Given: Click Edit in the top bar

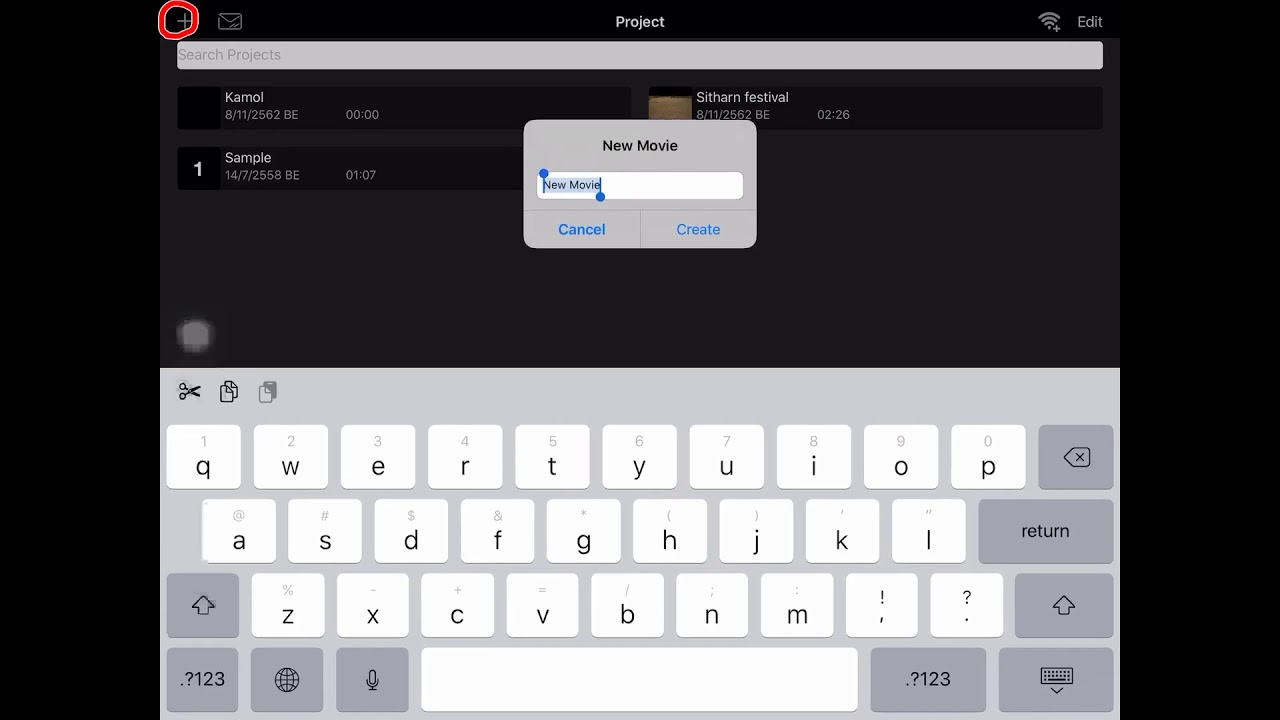Looking at the screenshot, I should (1090, 21).
